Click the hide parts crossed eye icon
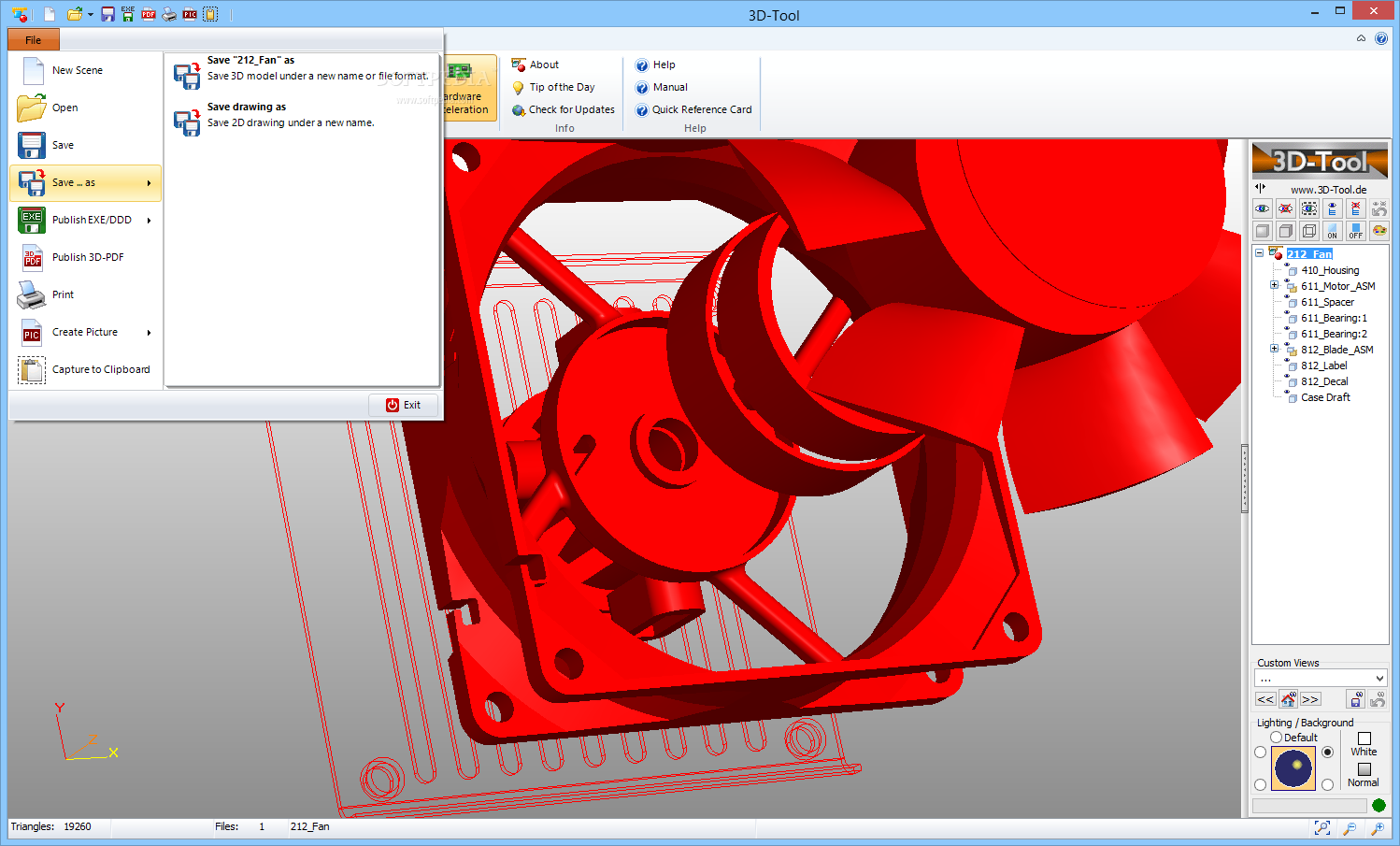1400x846 pixels. coord(1286,208)
